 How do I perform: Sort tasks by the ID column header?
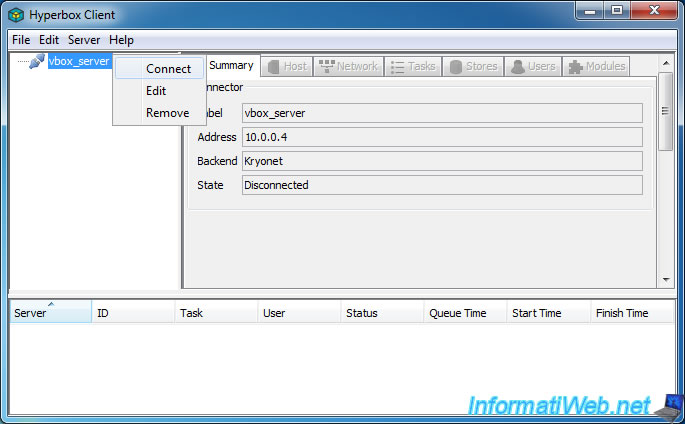(133, 312)
